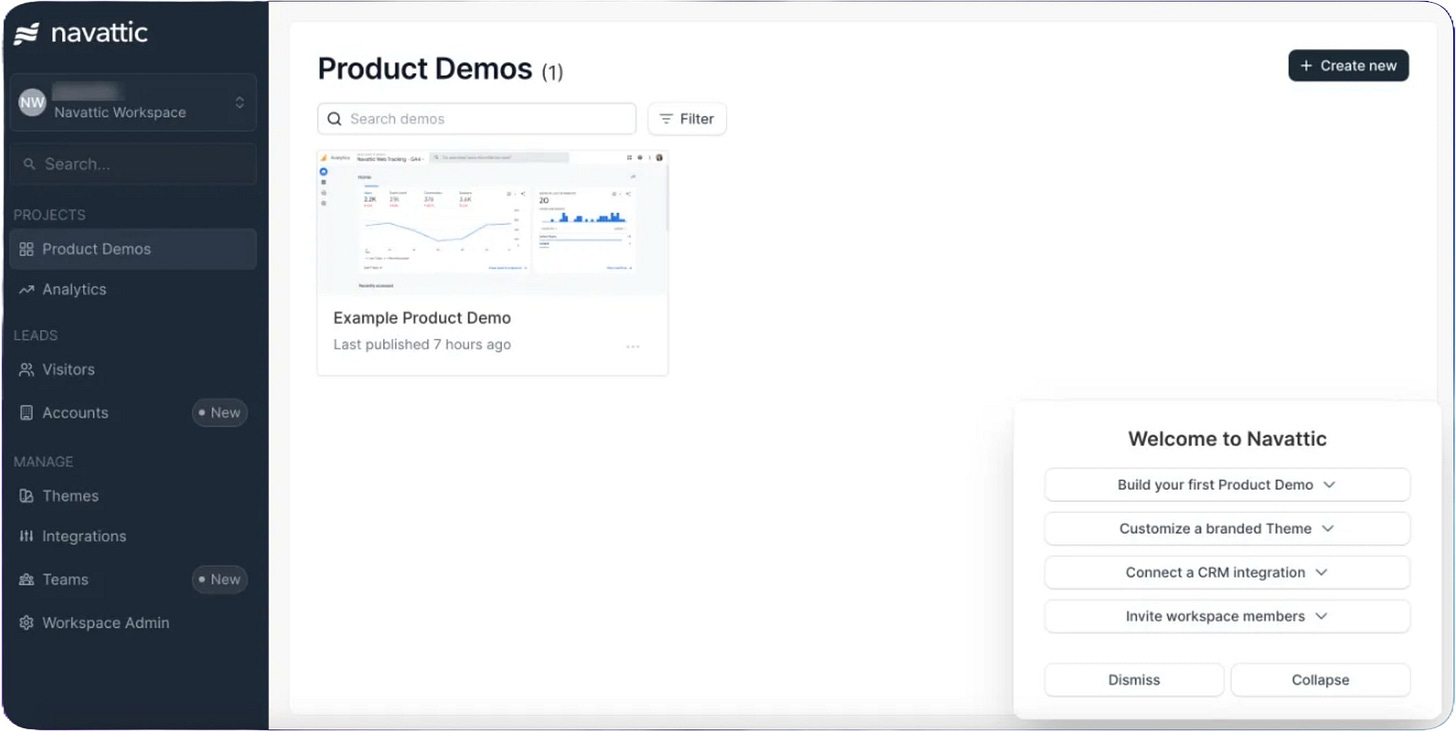Click the Product Demos page heading
Image resolution: width=1456 pixels, height=731 pixels.
click(x=425, y=68)
